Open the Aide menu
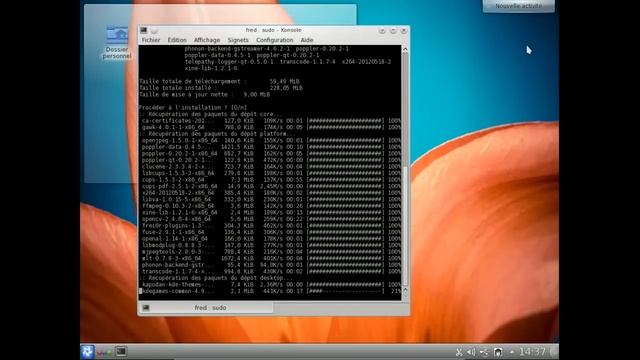This screenshot has height=360, width=640. [307, 40]
